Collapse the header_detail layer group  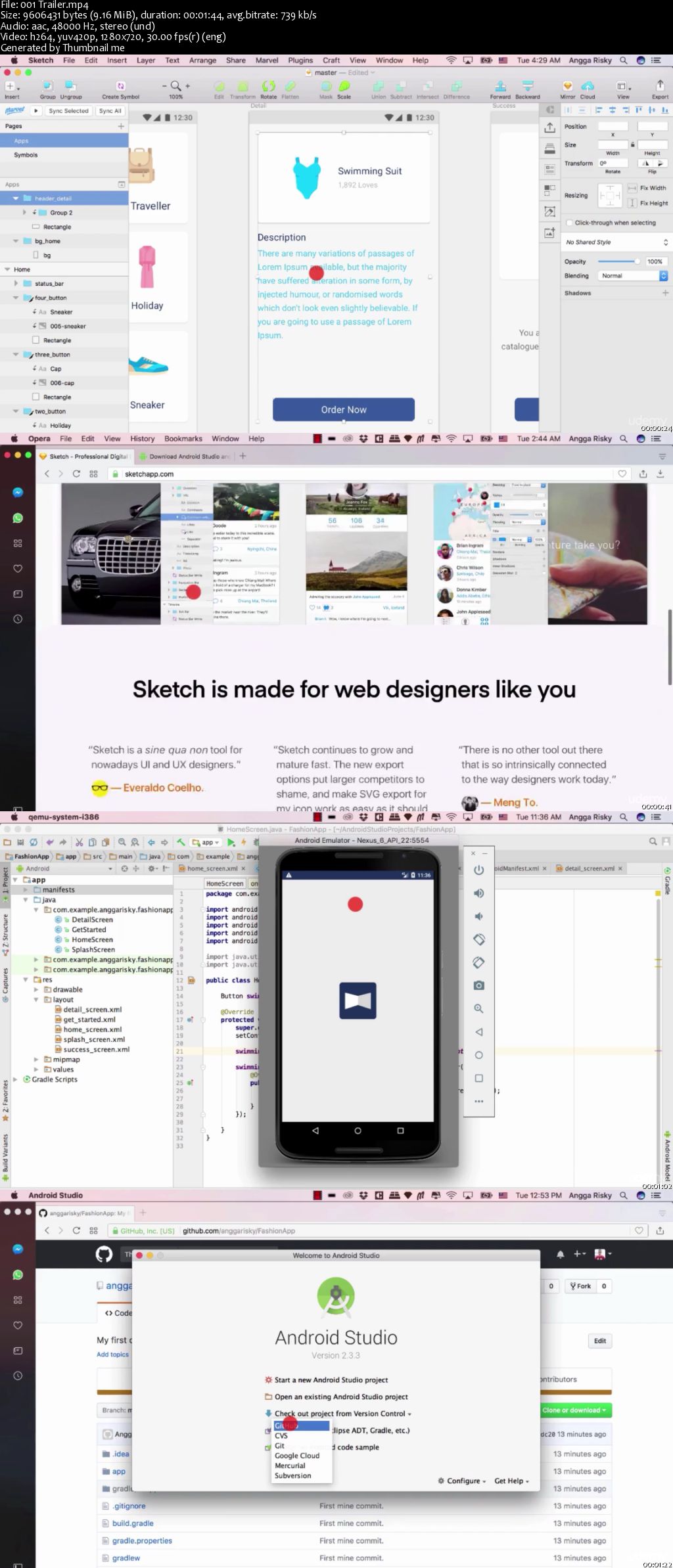pyautogui.click(x=16, y=198)
